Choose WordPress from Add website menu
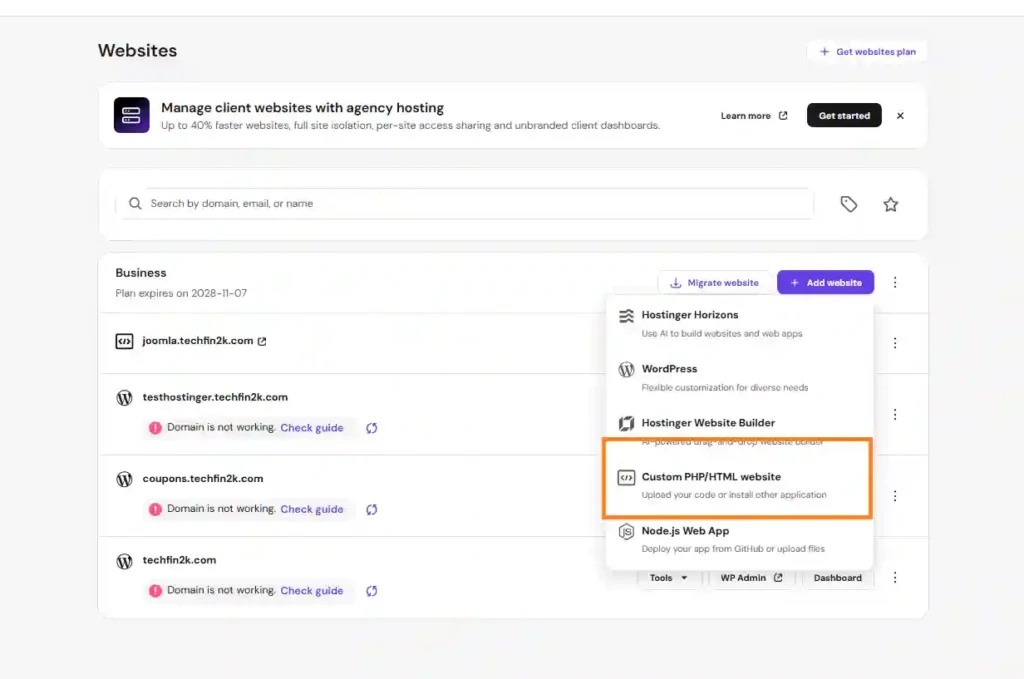This screenshot has height=679, width=1024. tap(739, 377)
